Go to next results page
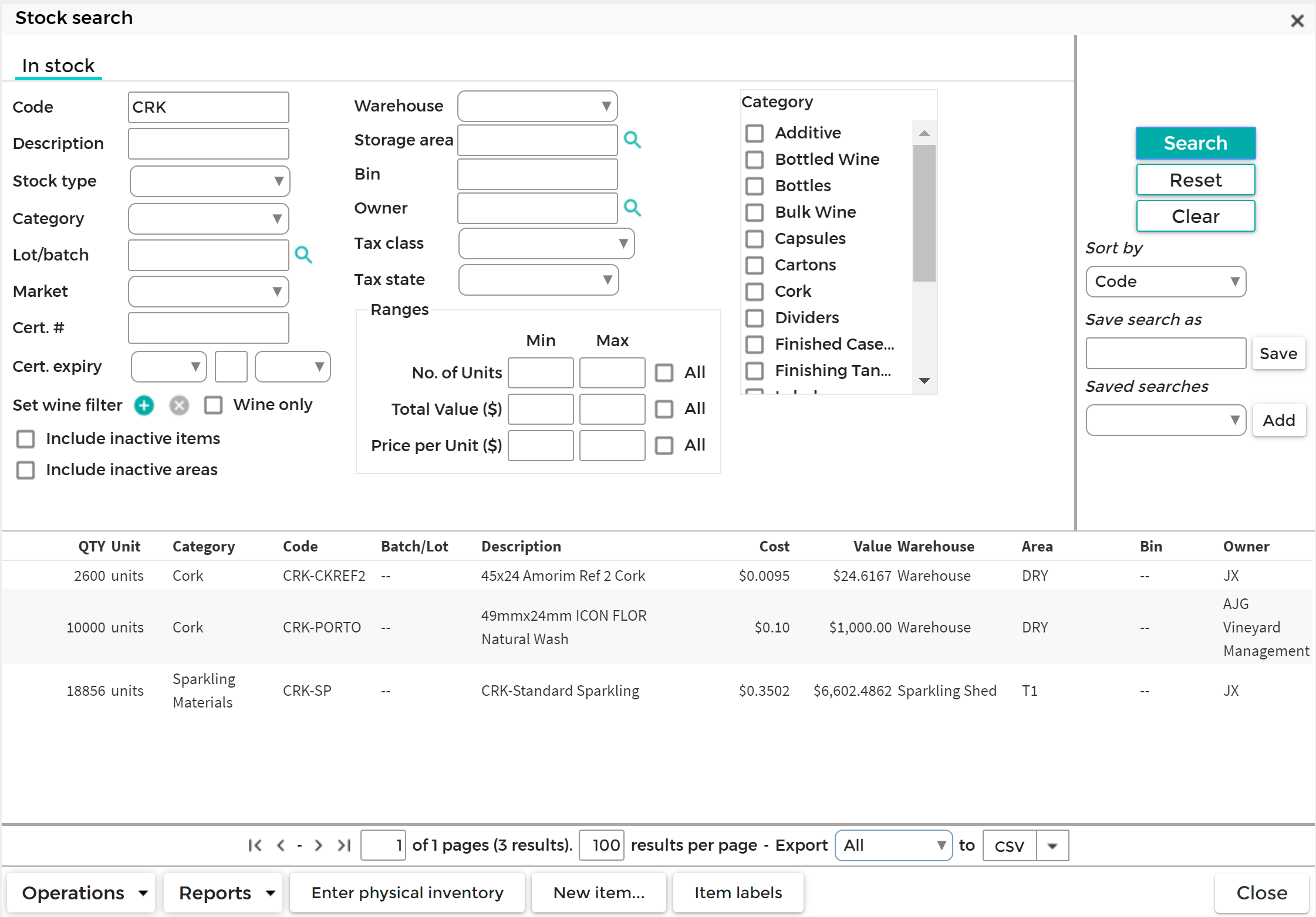The image size is (1316, 917). click(318, 845)
